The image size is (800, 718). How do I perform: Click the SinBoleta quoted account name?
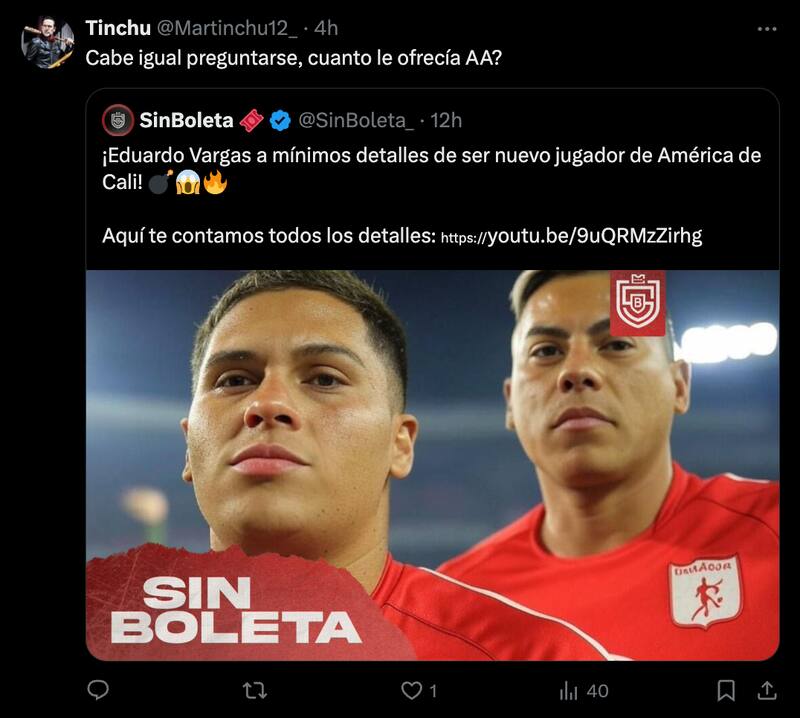click(186, 120)
